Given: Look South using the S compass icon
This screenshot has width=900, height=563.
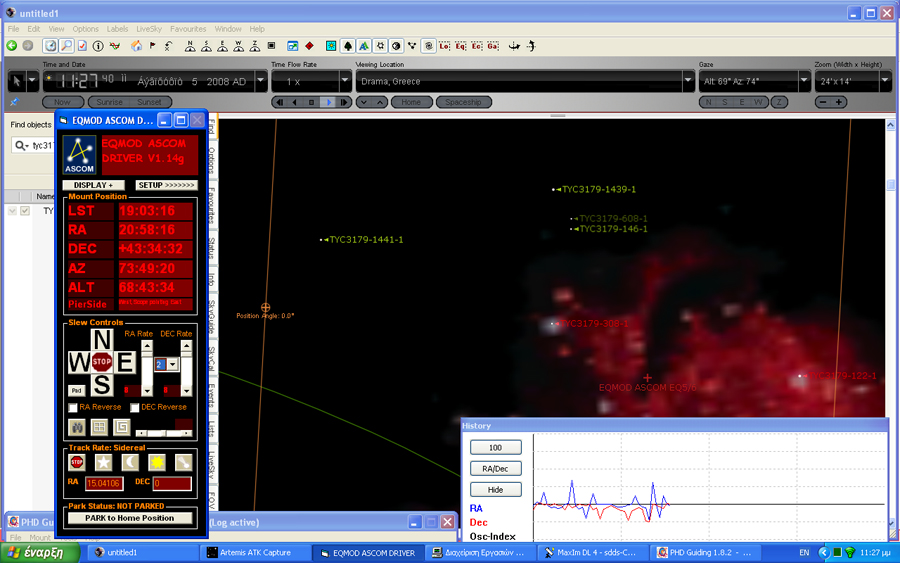Looking at the screenshot, I should pyautogui.click(x=206, y=46).
